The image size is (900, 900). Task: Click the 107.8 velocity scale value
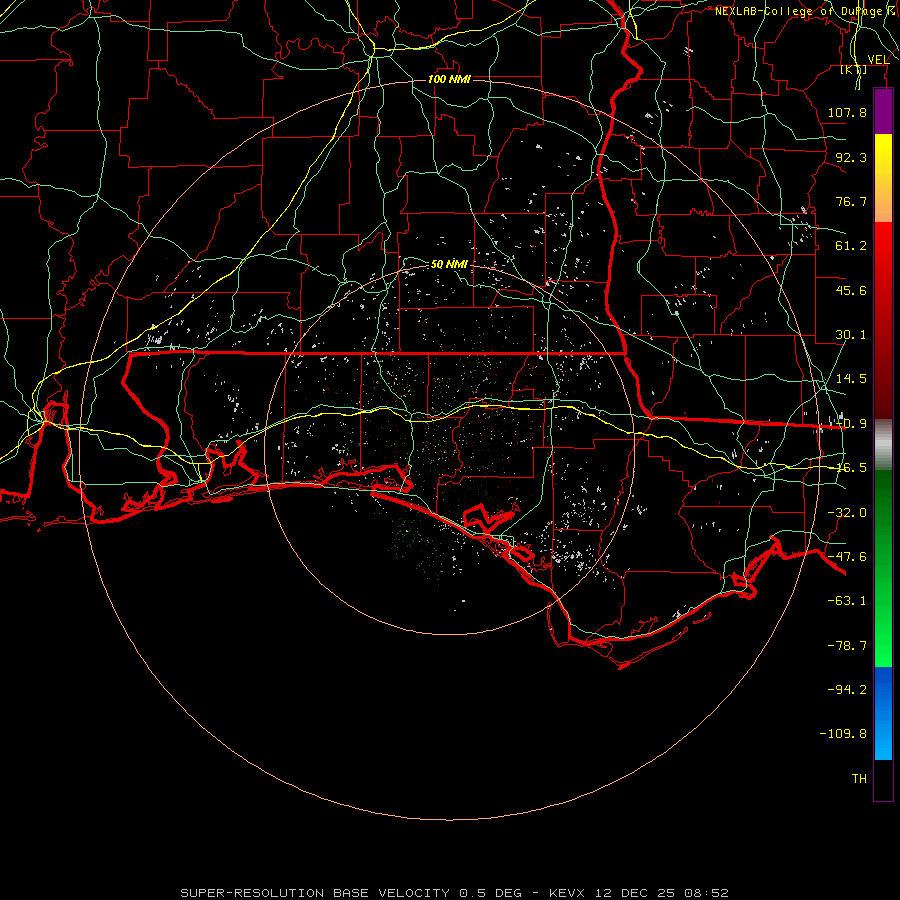click(x=847, y=112)
